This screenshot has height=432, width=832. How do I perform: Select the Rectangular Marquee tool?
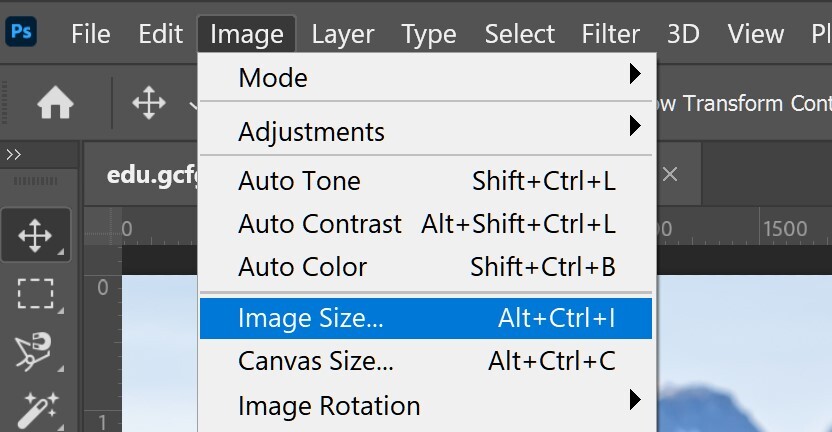point(35,294)
